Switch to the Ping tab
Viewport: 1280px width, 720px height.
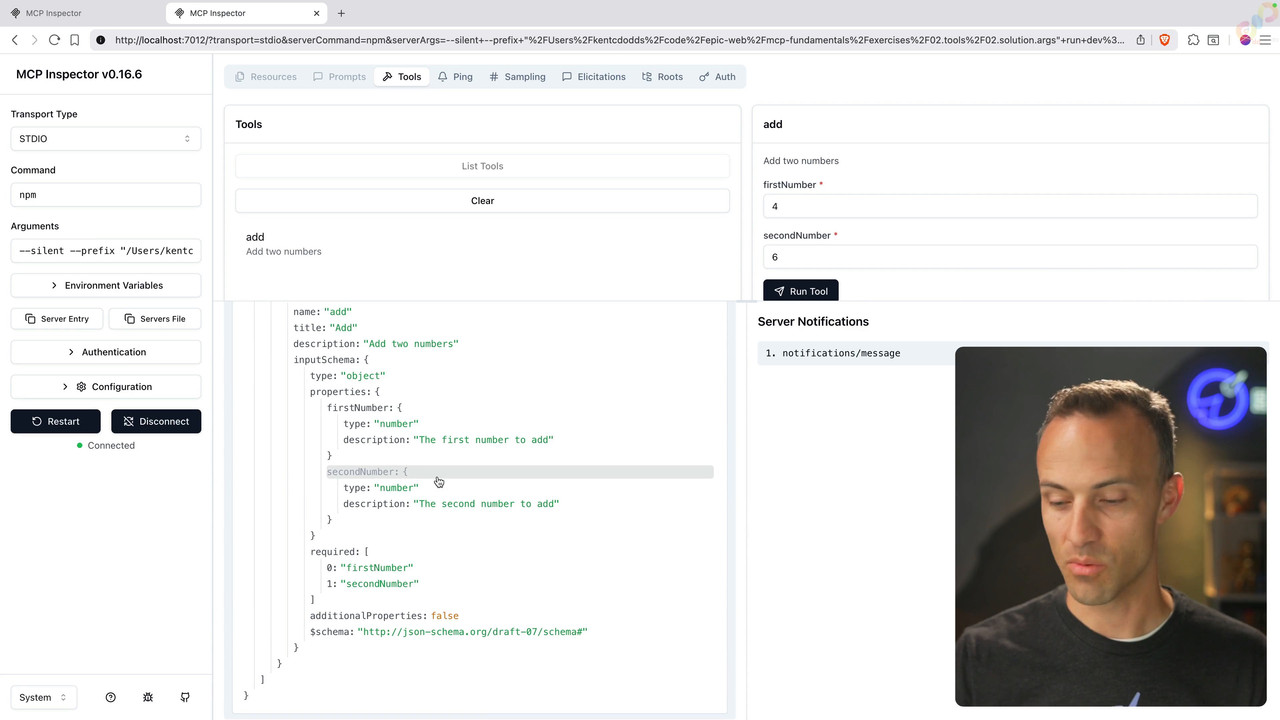[455, 76]
